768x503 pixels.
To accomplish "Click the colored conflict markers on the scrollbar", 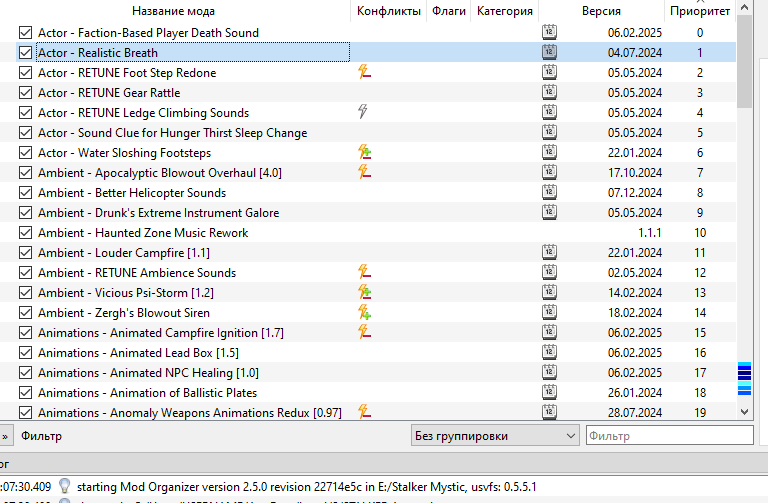I will 744,378.
